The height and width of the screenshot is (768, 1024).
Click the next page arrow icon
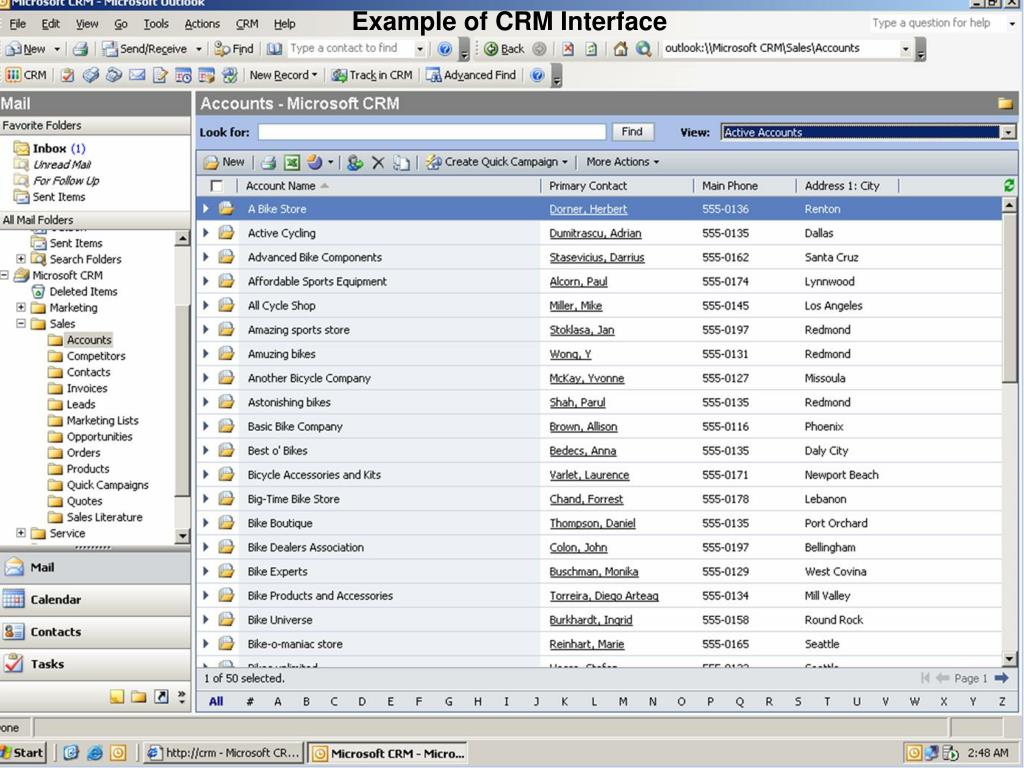[1001, 678]
